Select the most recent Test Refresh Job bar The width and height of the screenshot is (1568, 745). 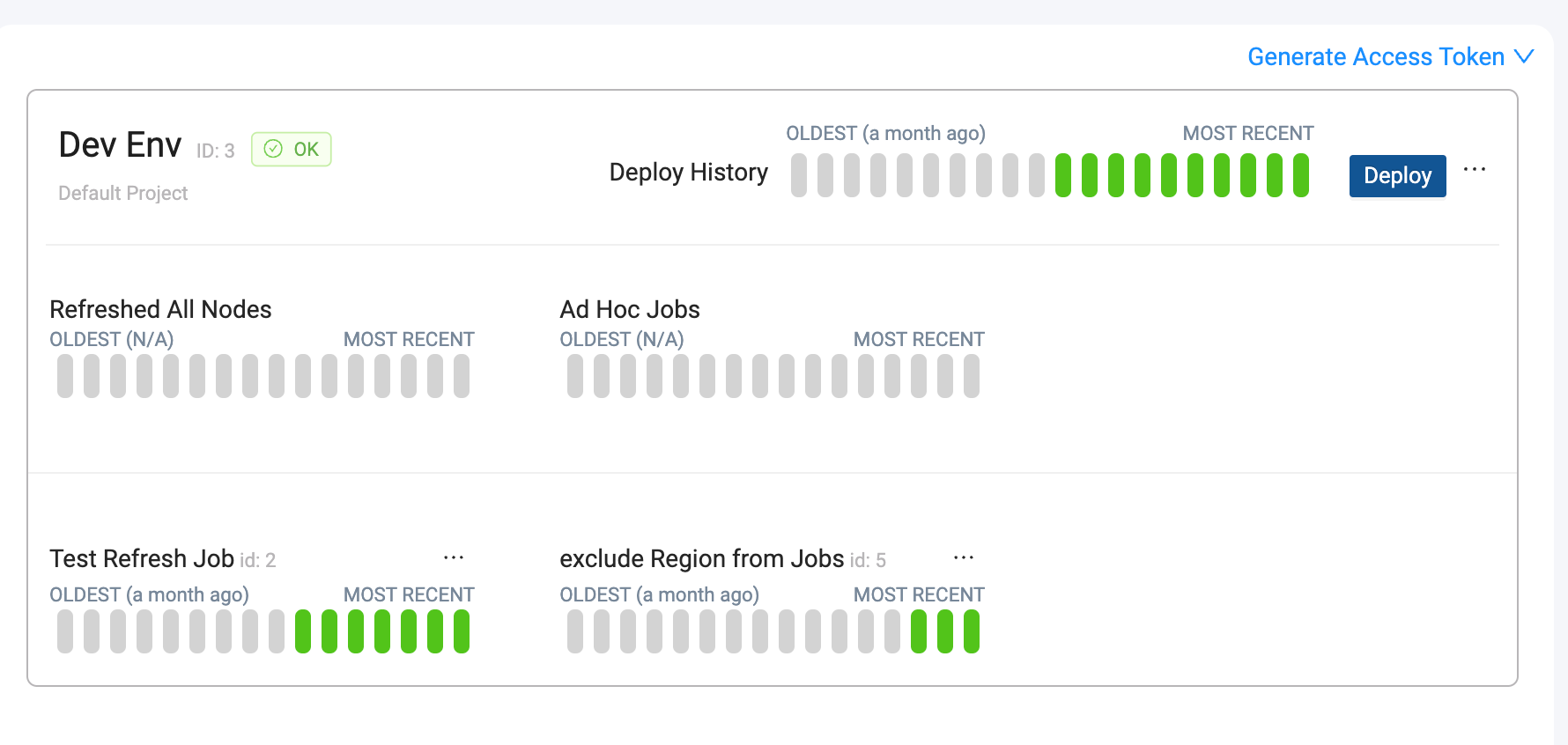[x=462, y=631]
